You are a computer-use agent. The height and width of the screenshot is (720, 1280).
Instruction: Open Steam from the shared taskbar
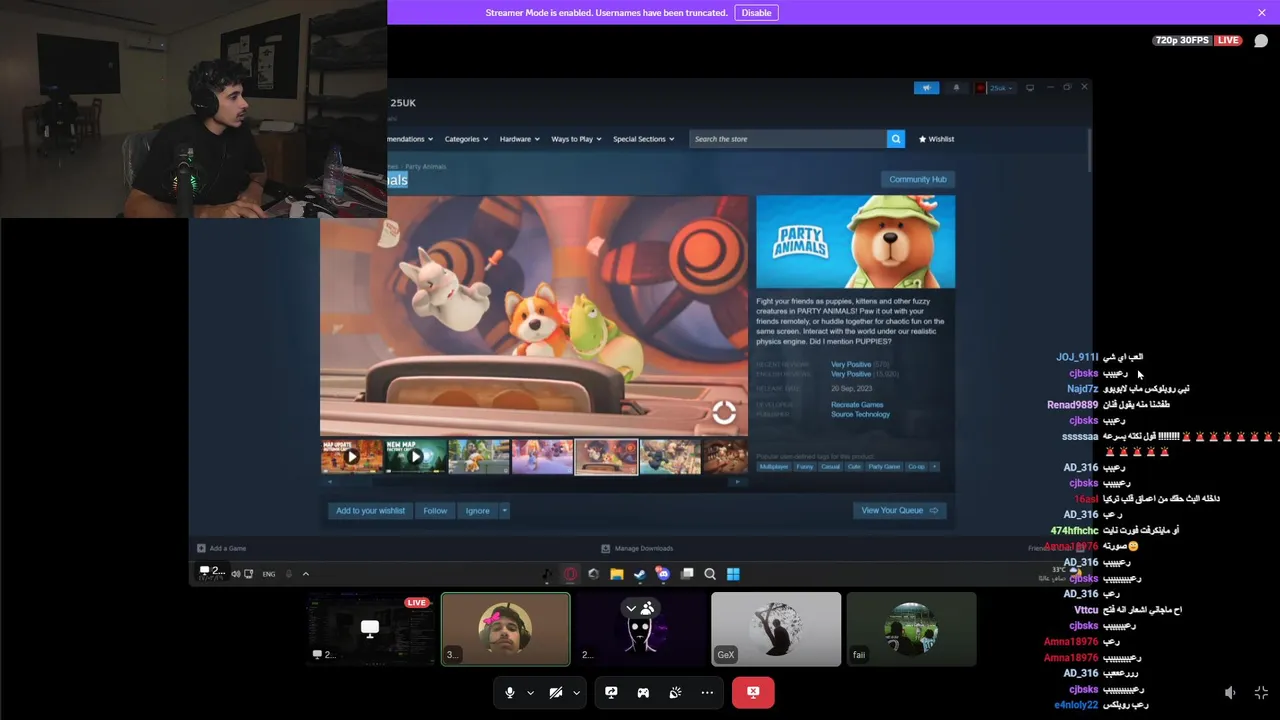click(x=640, y=574)
